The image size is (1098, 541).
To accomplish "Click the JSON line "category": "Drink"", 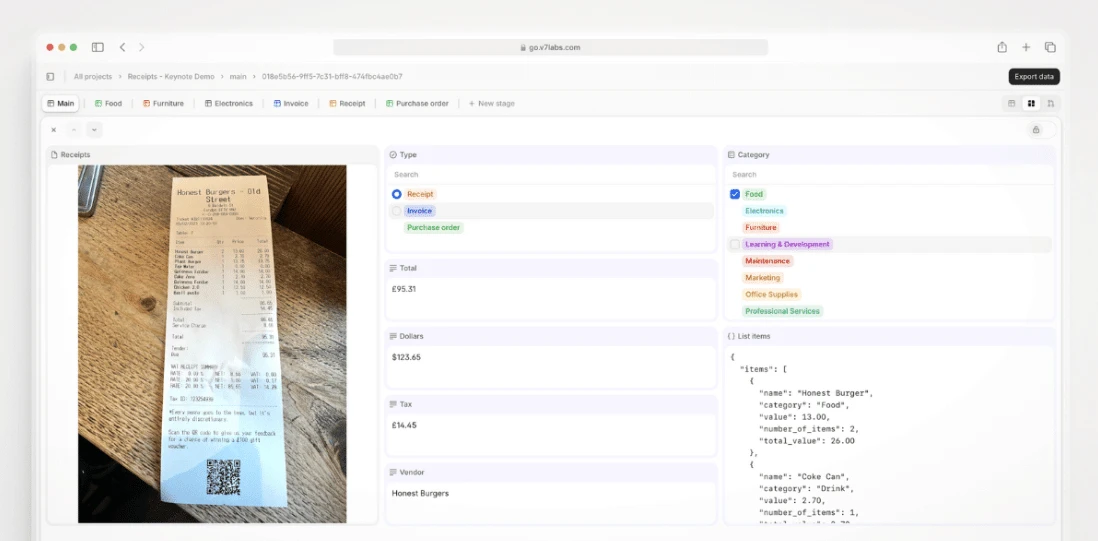I will [806, 489].
